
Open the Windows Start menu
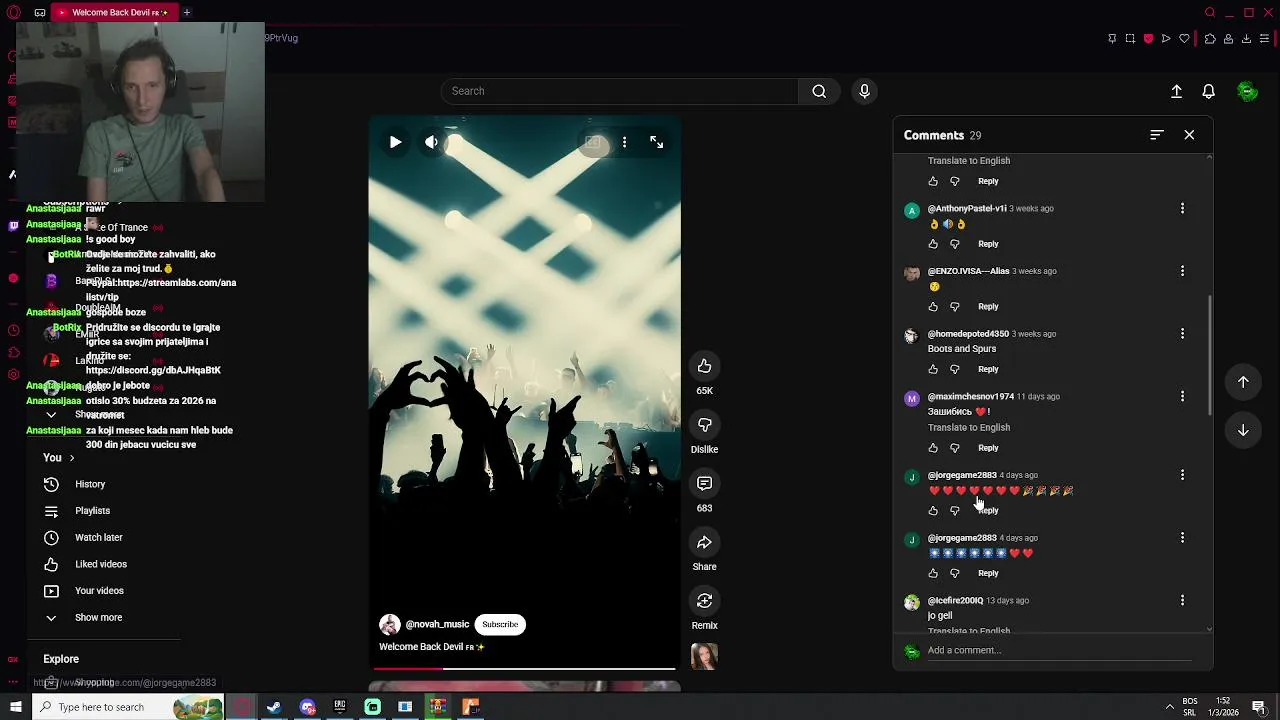[15, 707]
